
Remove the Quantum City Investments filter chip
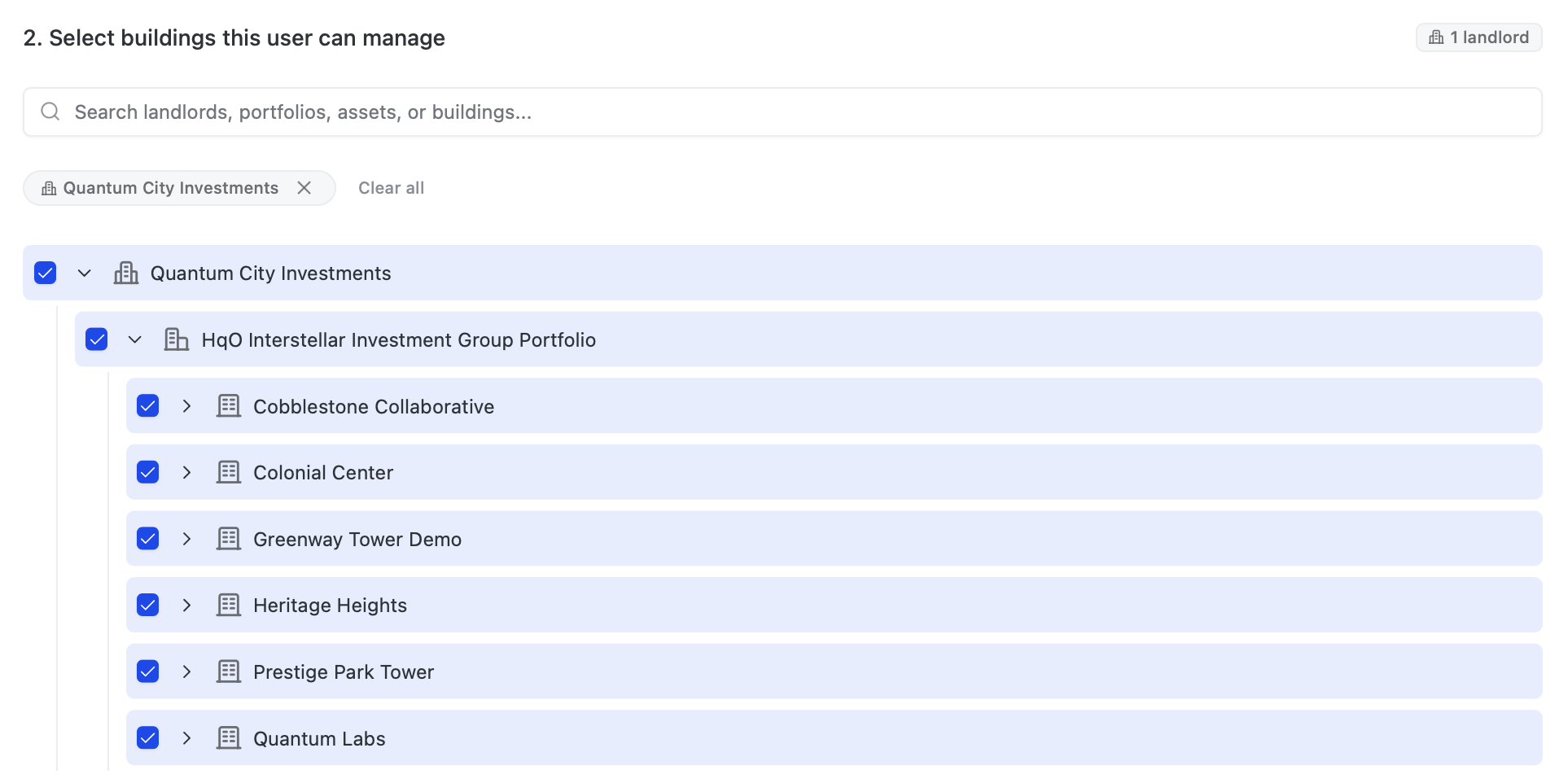304,188
